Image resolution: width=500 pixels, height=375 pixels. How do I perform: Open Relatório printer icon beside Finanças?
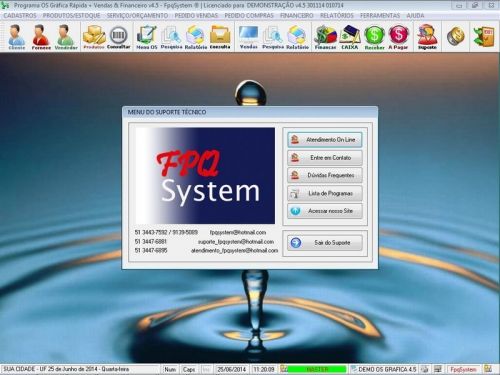point(297,37)
